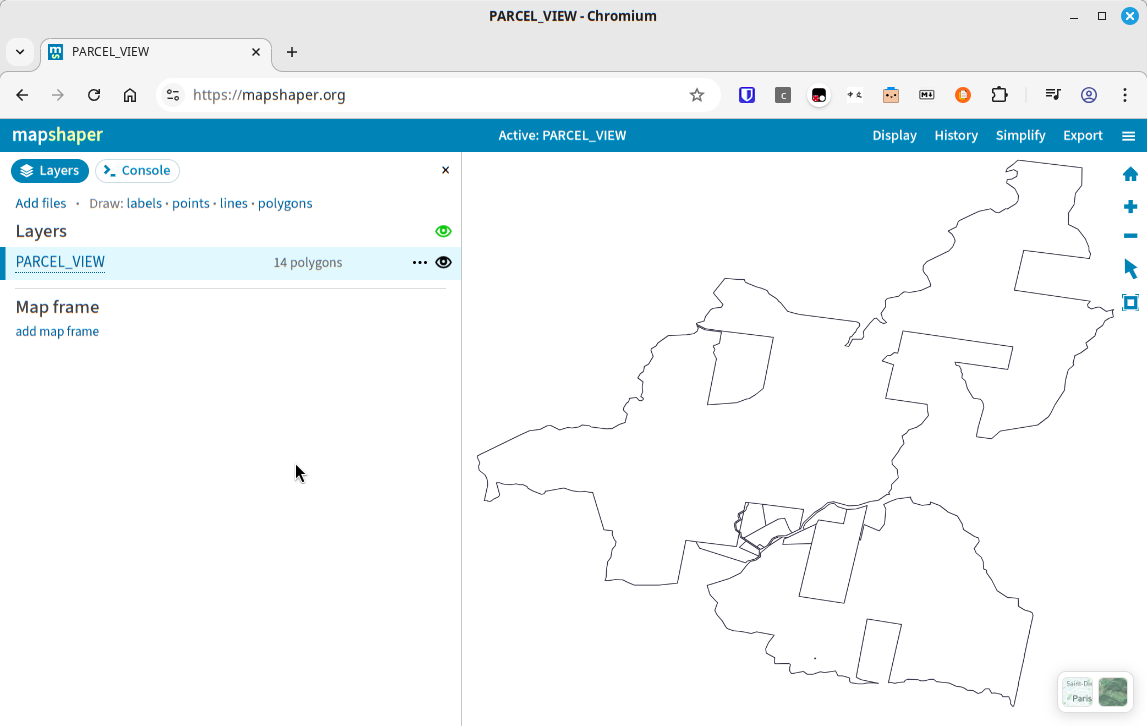Open the hamburger menu in mapshaper header
1147x726 pixels.
[x=1129, y=136]
